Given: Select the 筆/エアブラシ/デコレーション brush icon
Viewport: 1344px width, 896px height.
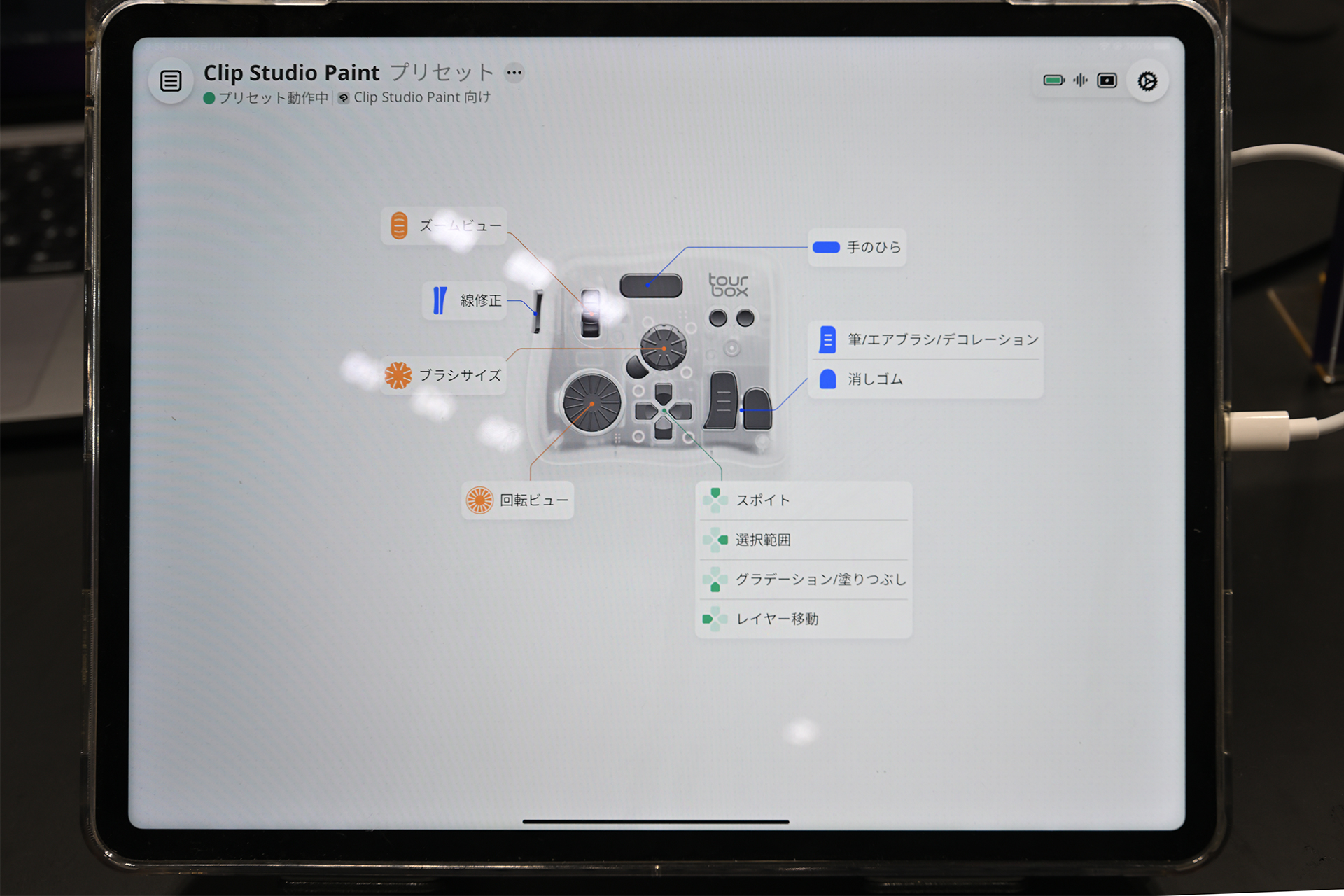Looking at the screenshot, I should click(828, 339).
